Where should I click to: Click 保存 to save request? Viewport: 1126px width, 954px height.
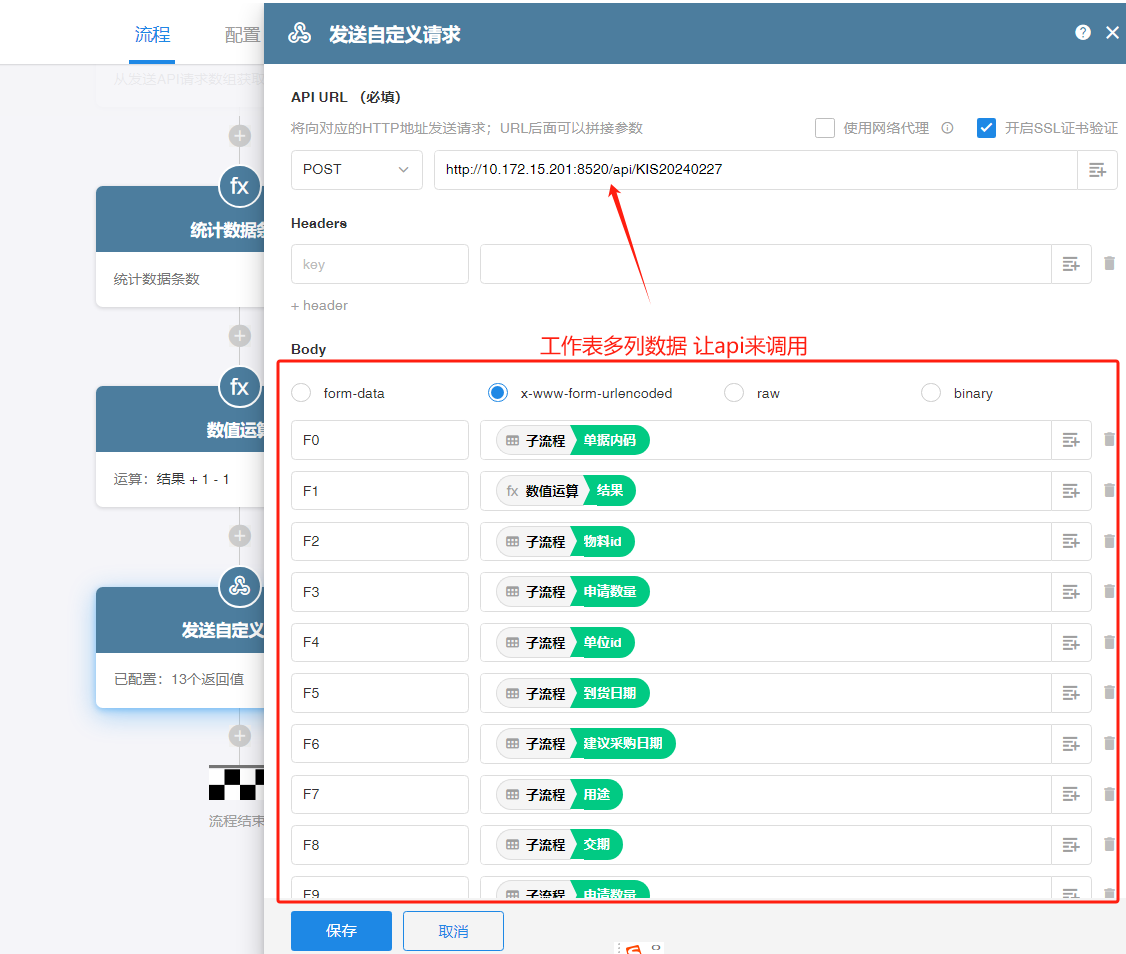(341, 930)
